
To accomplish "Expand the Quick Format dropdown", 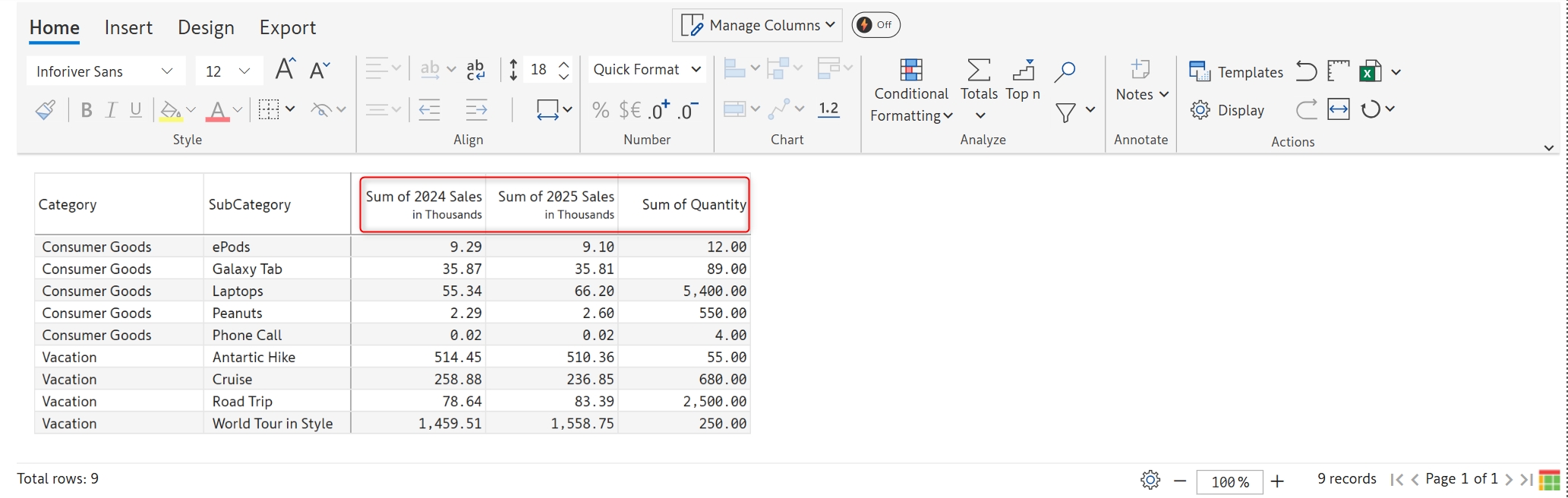I will tap(646, 70).
